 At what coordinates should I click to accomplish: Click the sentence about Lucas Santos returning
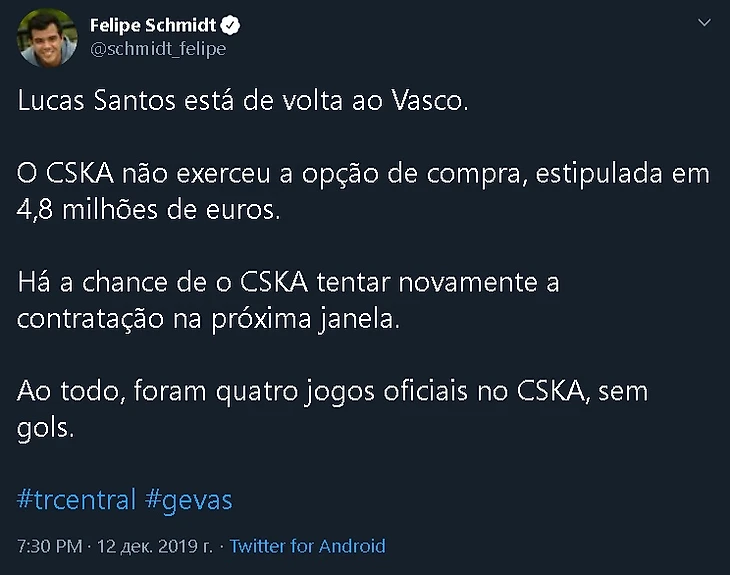(242, 102)
